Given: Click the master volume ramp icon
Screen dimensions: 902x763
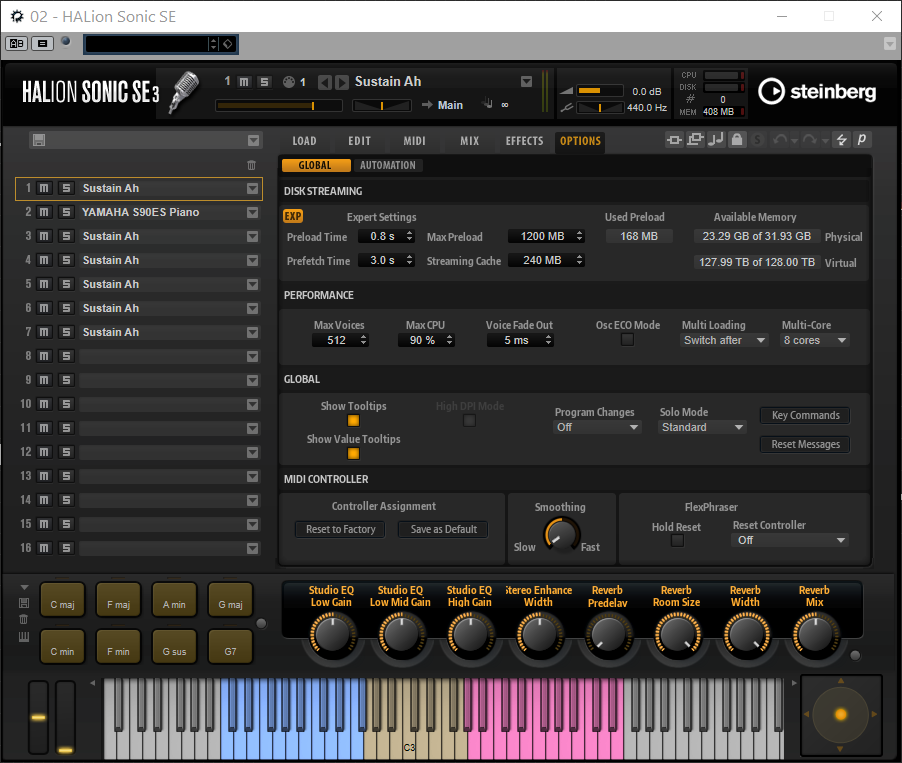Looking at the screenshot, I should [567, 91].
